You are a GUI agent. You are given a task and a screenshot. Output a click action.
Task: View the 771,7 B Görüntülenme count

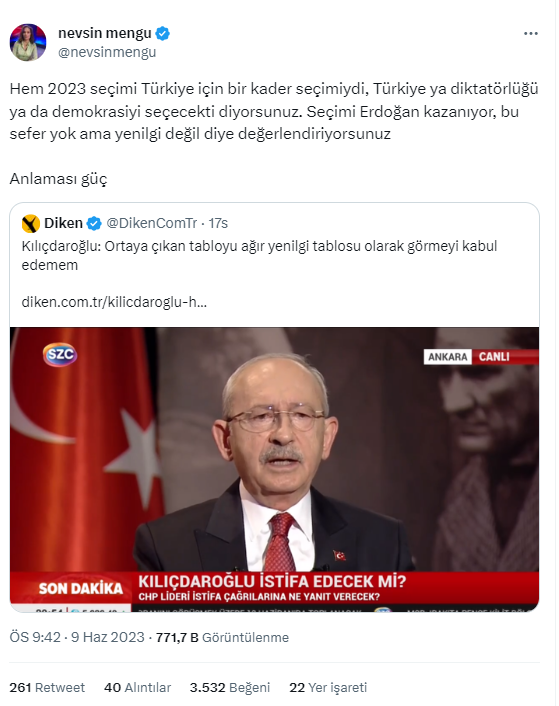[x=222, y=638]
